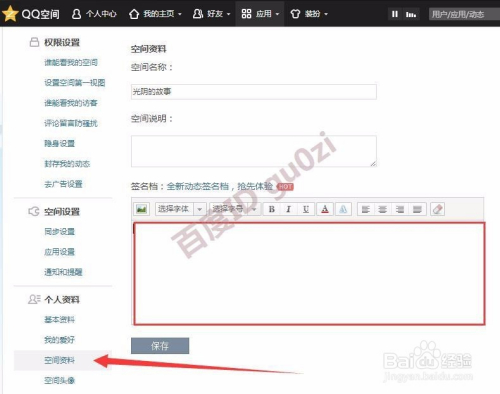Screen dimensions: 500x394
Task: Click the 个人资料 heading
Action: pyautogui.click(x=62, y=299)
